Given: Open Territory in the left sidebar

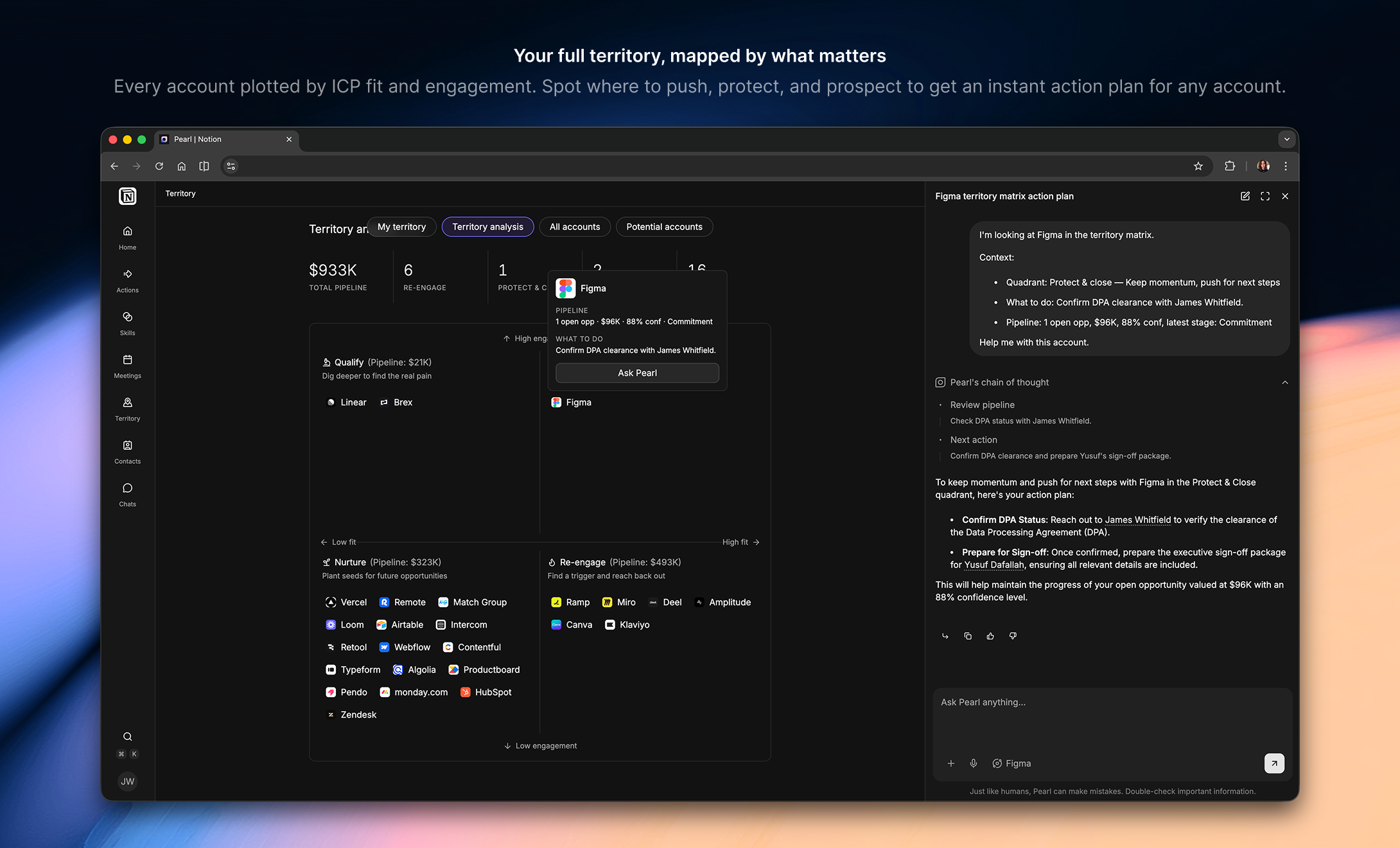Looking at the screenshot, I should (x=127, y=409).
